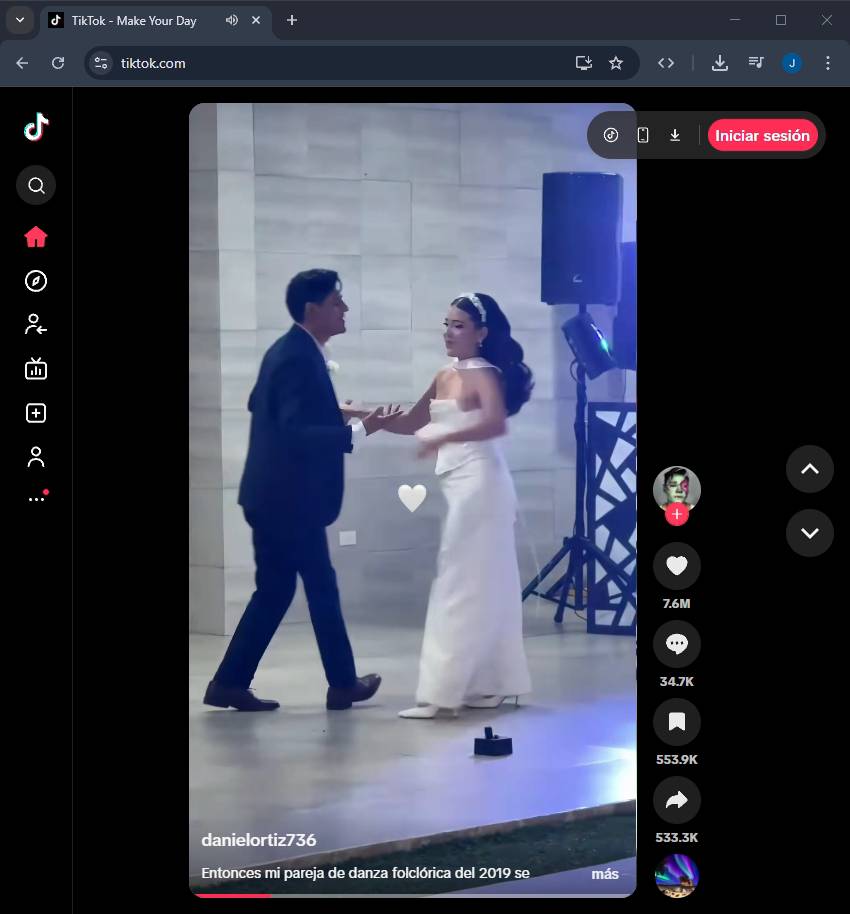Go to the Home For You page

(36, 237)
